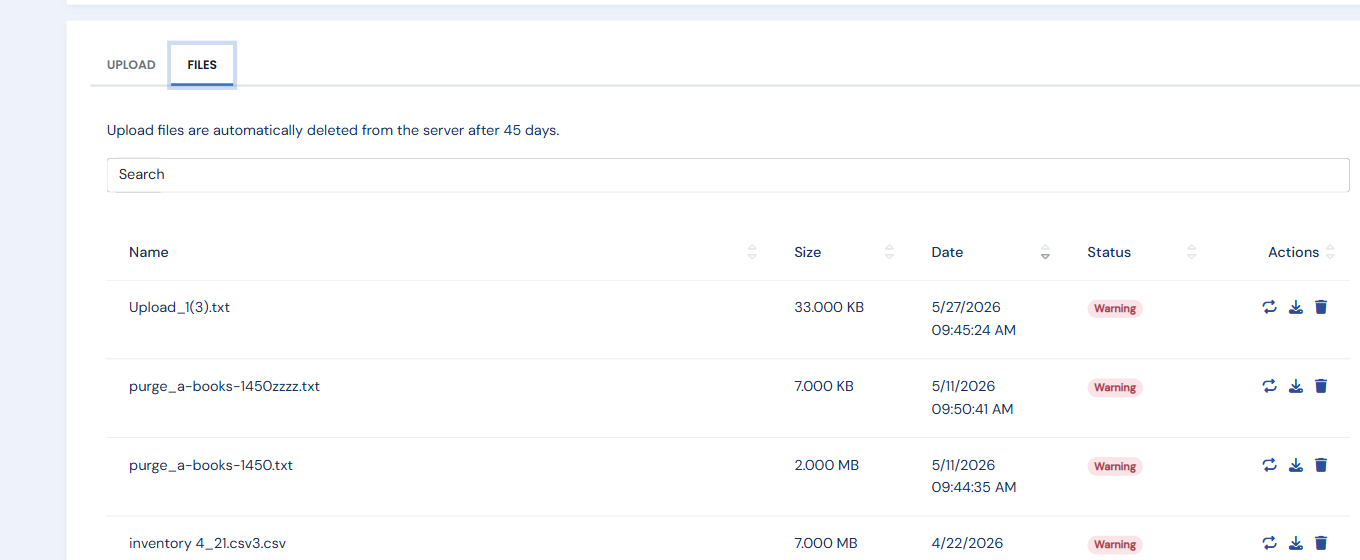Click Warning badge for Upload_1(3).txt
This screenshot has width=1360, height=560.
point(1115,309)
